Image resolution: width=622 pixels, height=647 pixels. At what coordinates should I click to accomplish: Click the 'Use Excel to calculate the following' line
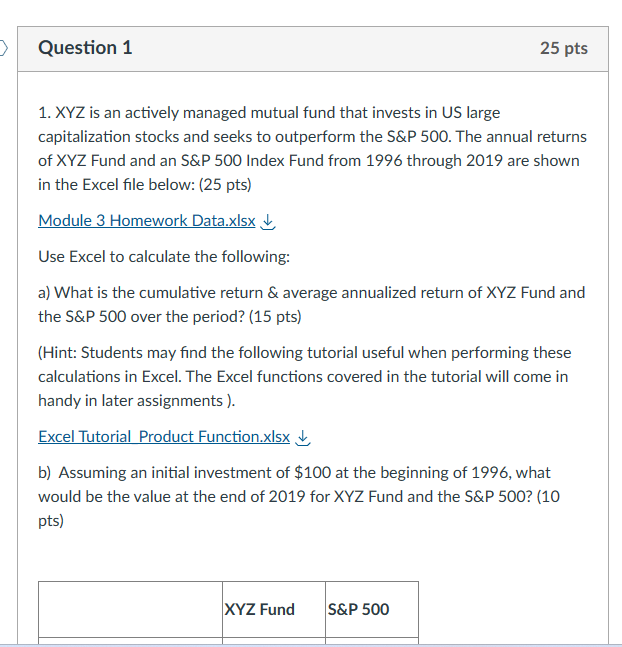[164, 257]
